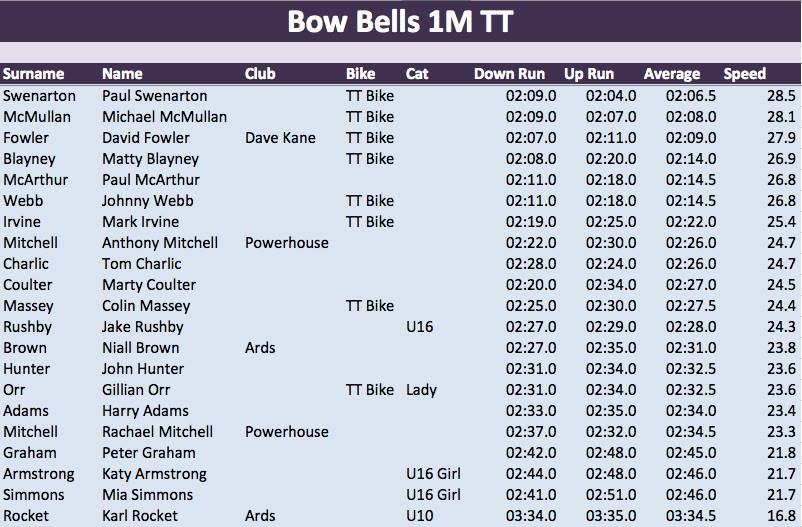This screenshot has width=802, height=527.
Task: Click the Dave Kane club cell
Action: pyautogui.click(x=280, y=138)
